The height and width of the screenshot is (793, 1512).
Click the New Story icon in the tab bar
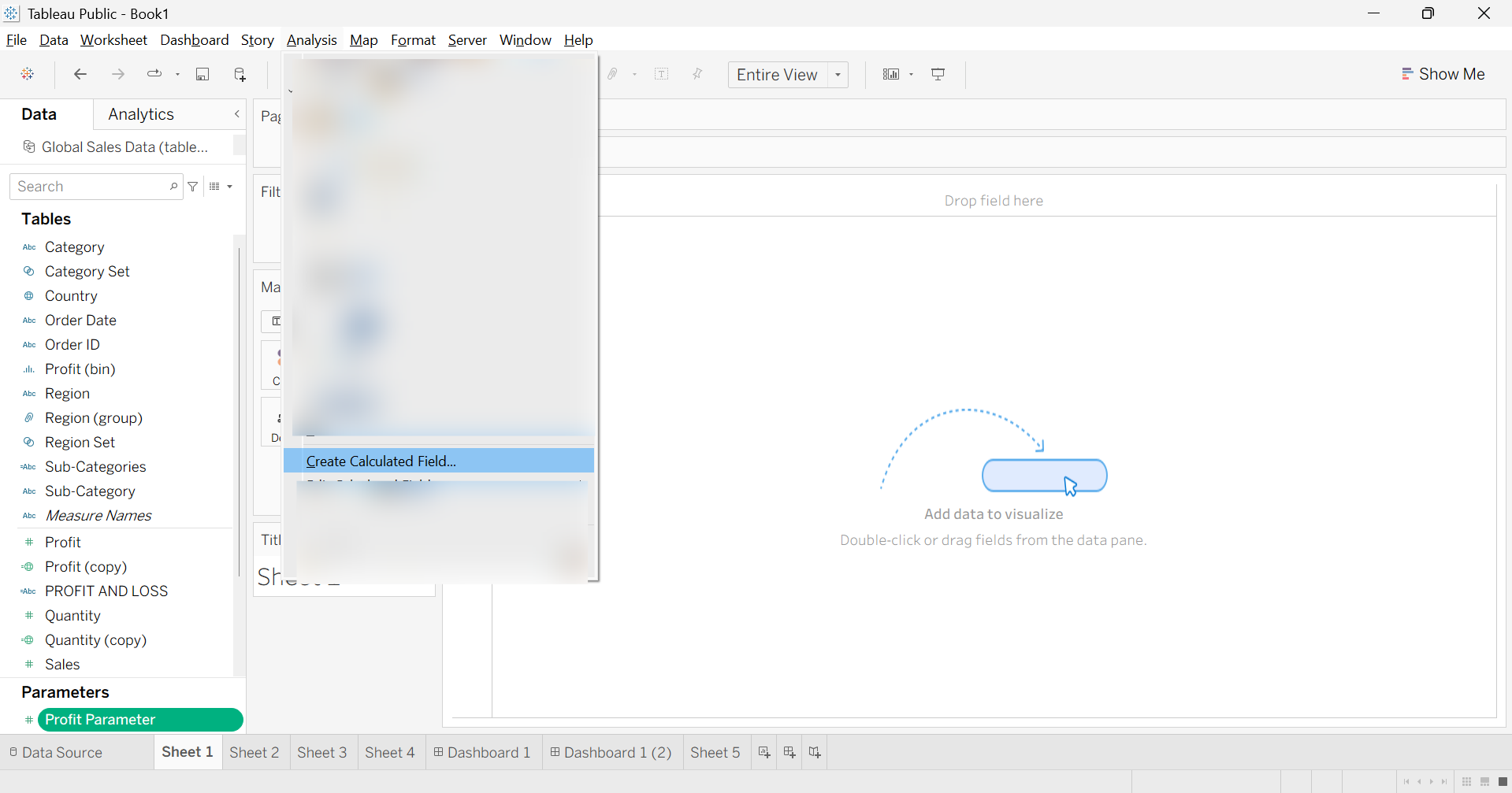tap(815, 753)
